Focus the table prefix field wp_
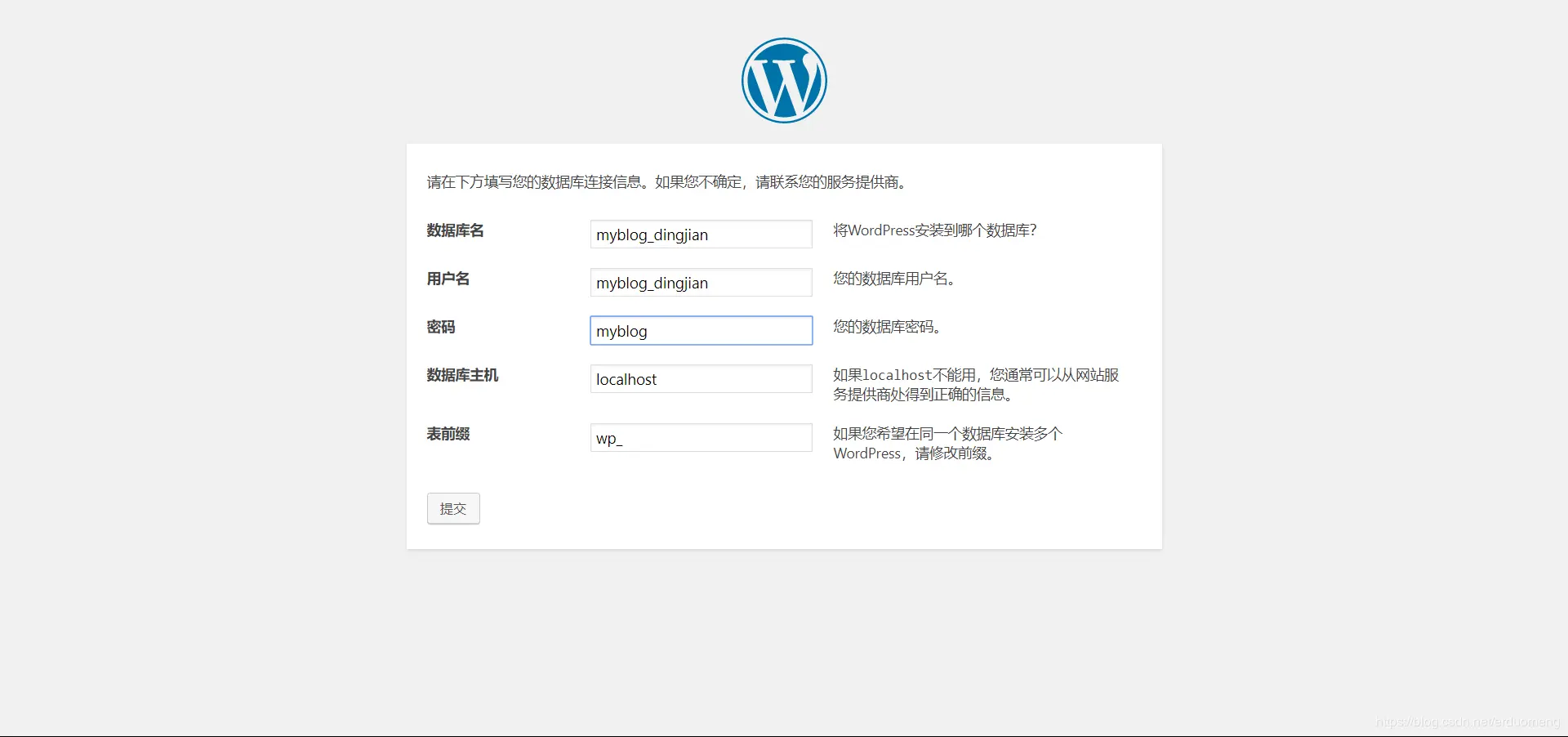 point(701,437)
